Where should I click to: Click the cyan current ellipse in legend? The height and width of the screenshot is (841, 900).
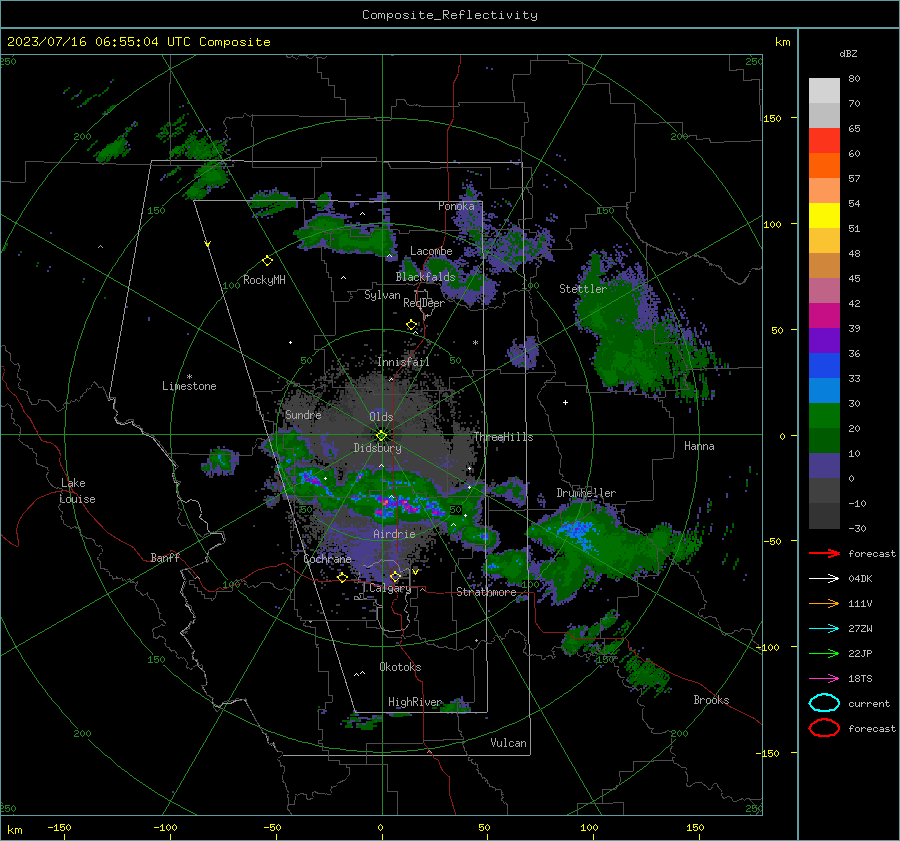point(824,703)
